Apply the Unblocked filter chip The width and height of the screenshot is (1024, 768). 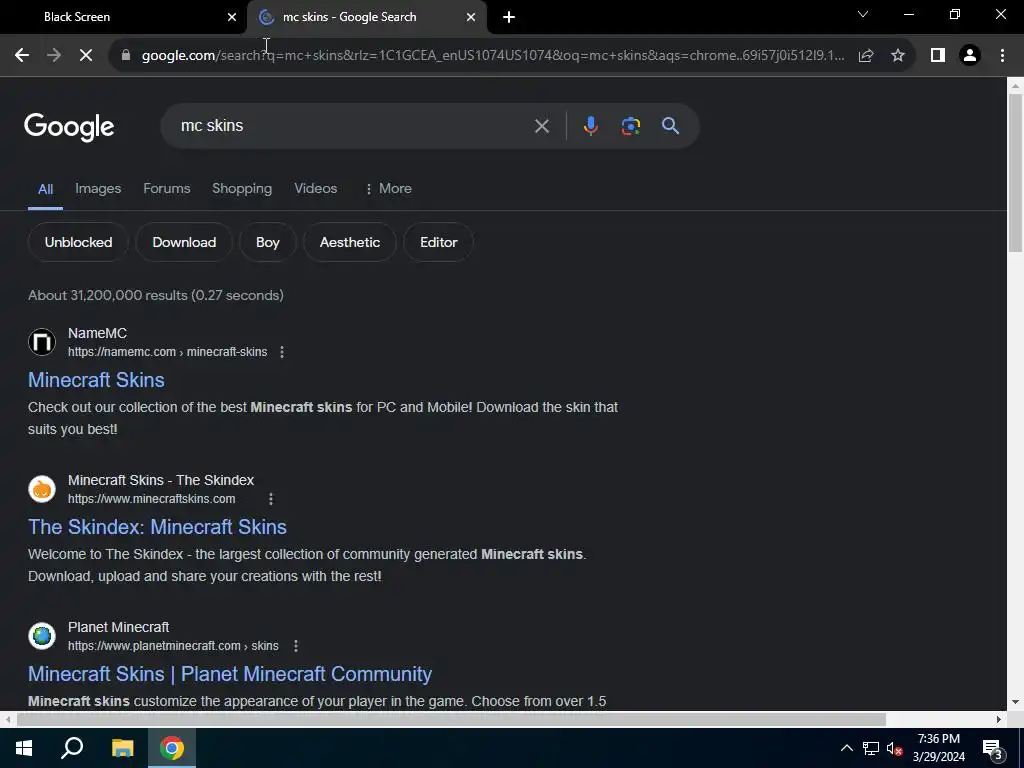tap(78, 242)
